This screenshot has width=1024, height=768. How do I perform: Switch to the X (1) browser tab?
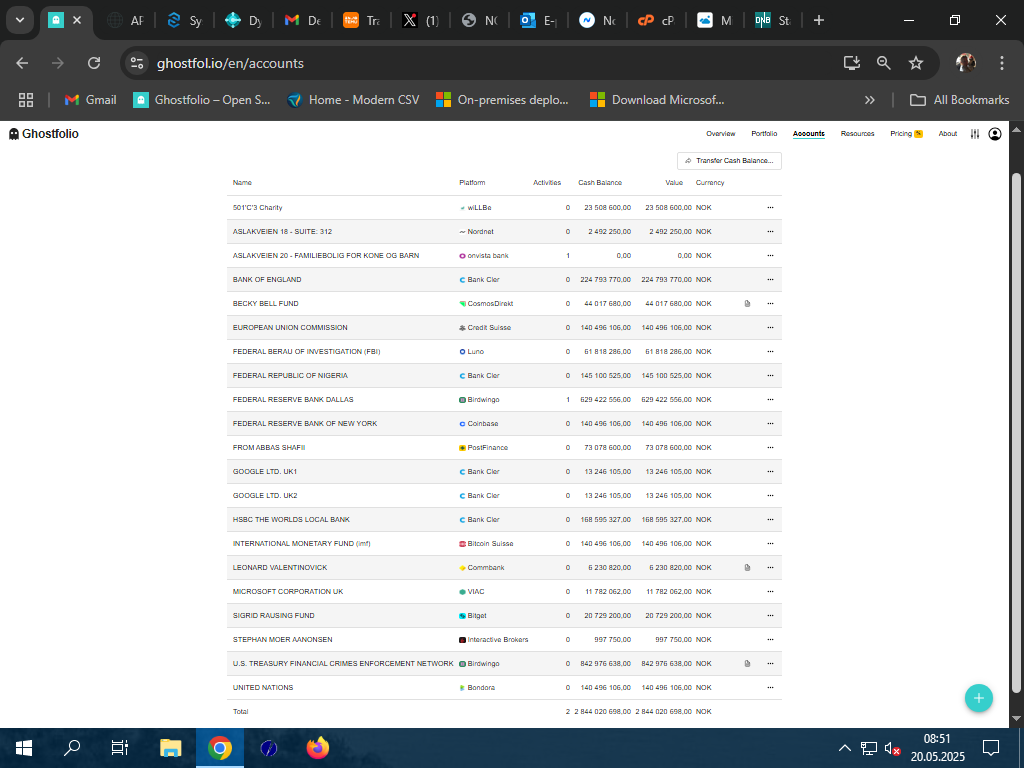tap(419, 20)
